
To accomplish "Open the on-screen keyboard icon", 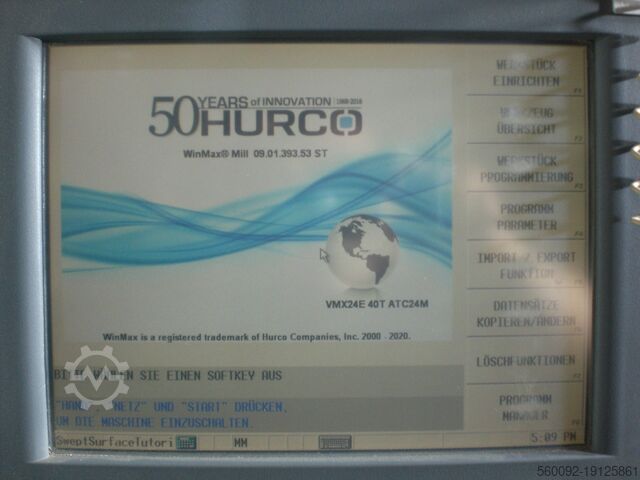I will pyautogui.click(x=334, y=441).
